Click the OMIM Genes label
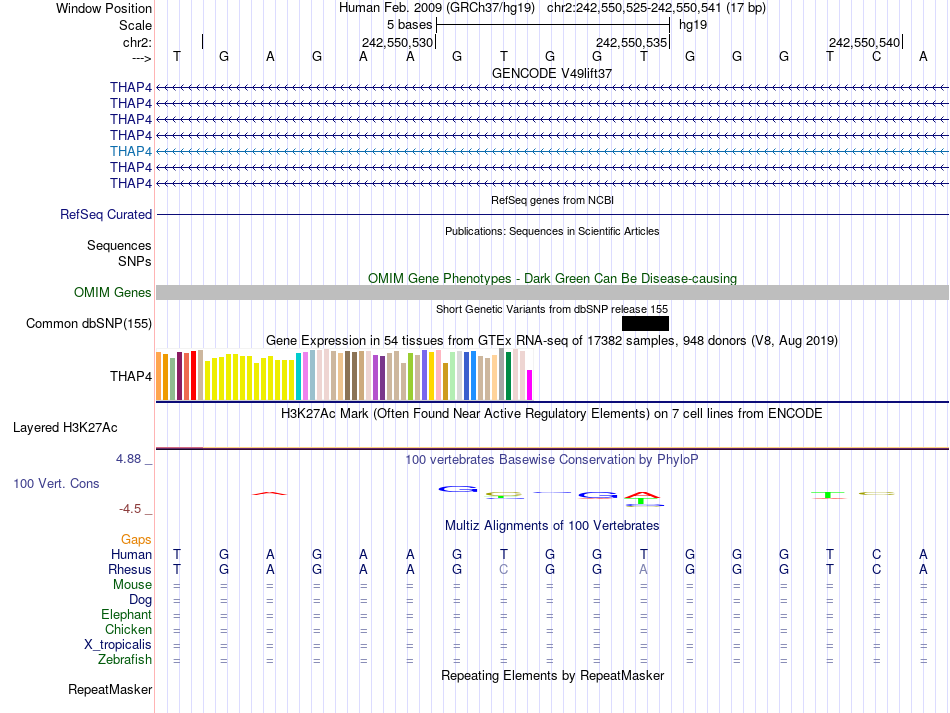Viewport: 950px width, 713px height. 113,293
